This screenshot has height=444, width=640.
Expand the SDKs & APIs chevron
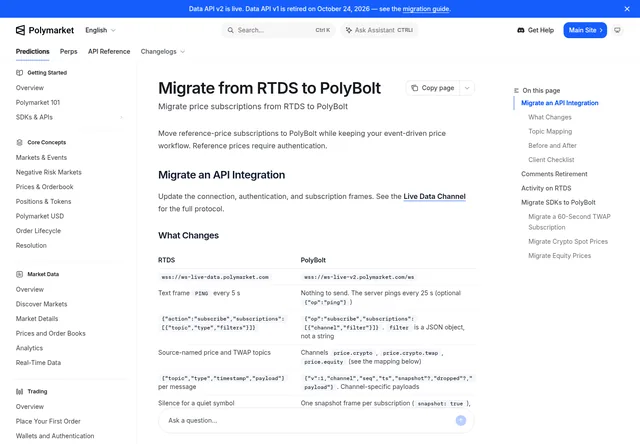(x=121, y=118)
